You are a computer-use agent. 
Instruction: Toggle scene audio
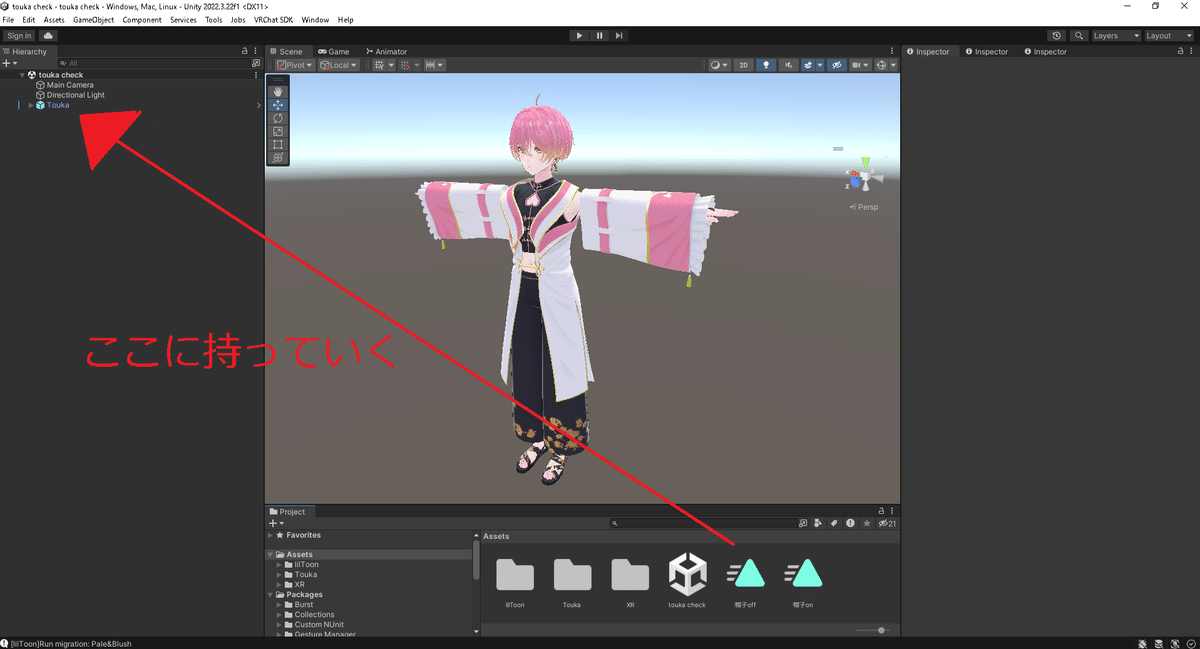point(789,64)
